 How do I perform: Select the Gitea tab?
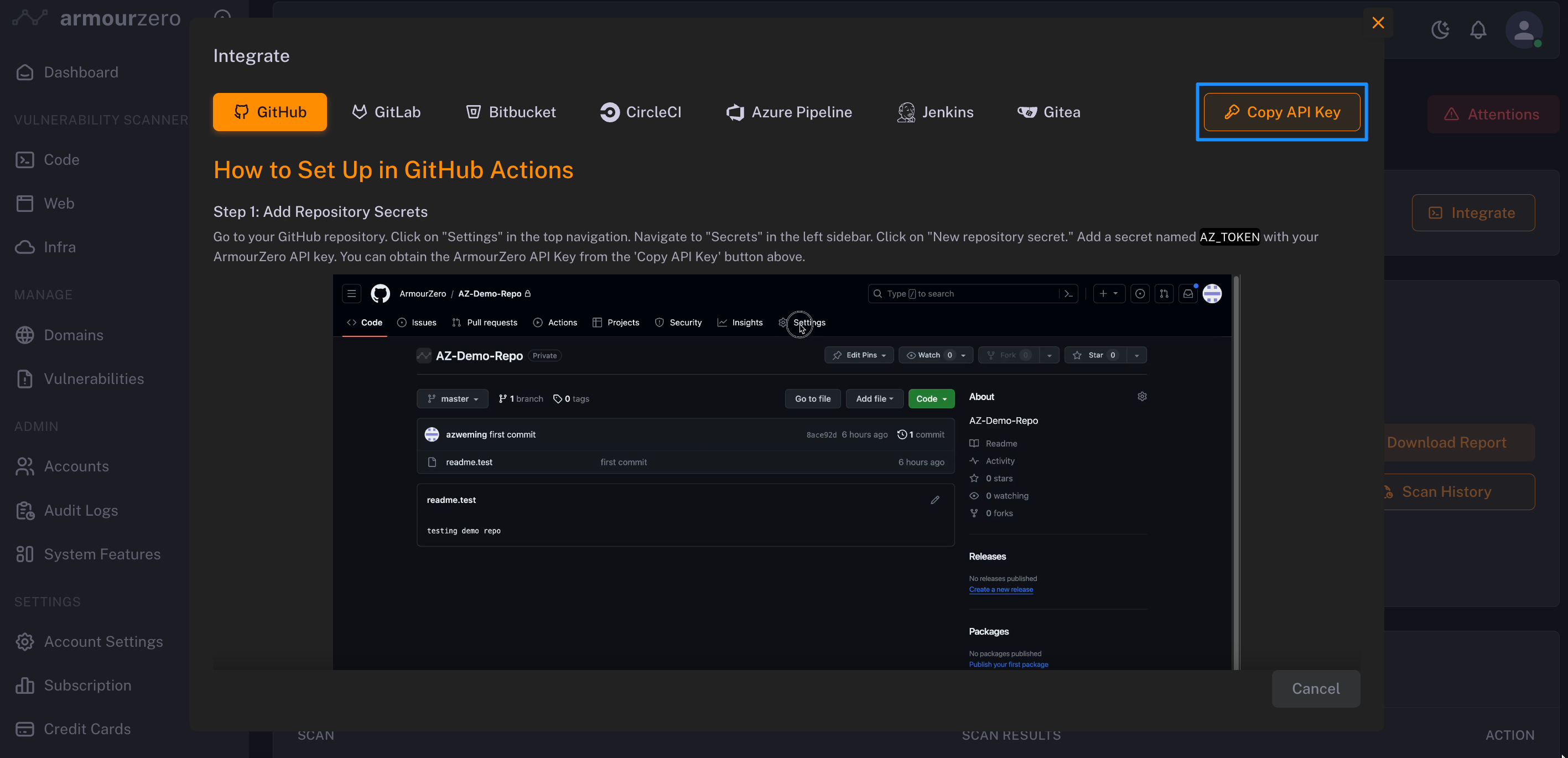(1049, 112)
